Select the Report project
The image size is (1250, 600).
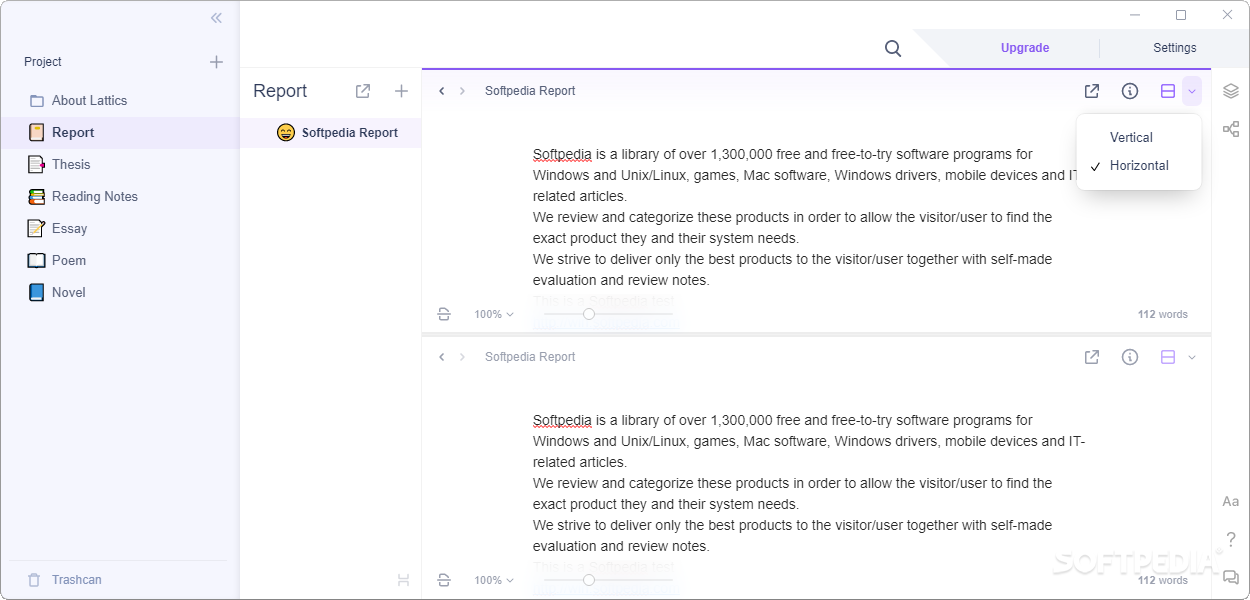click(x=120, y=132)
